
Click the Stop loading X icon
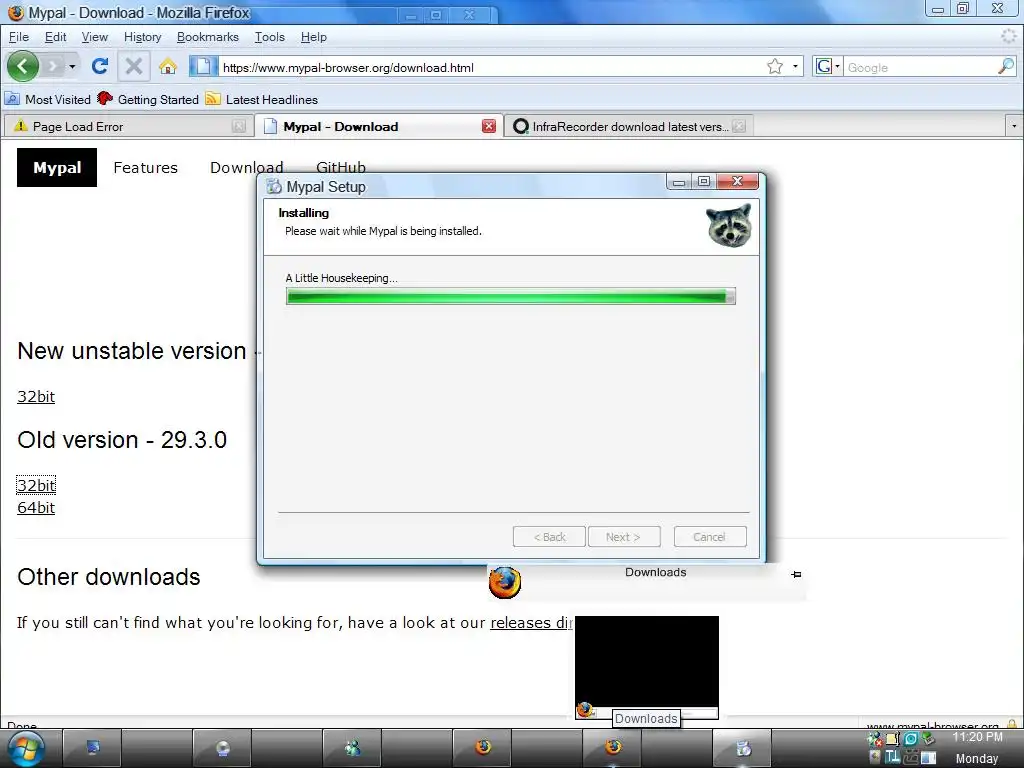[x=133, y=66]
